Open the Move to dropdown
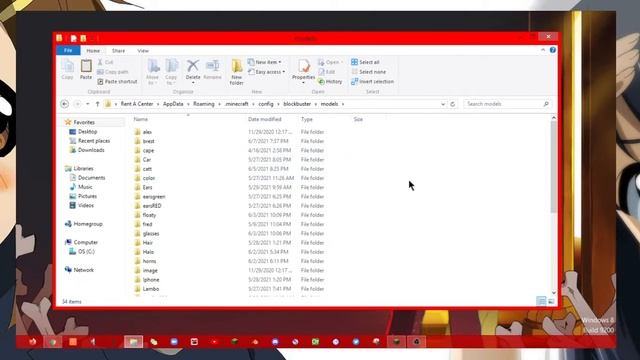Screen dimensions: 640x360 153,72
